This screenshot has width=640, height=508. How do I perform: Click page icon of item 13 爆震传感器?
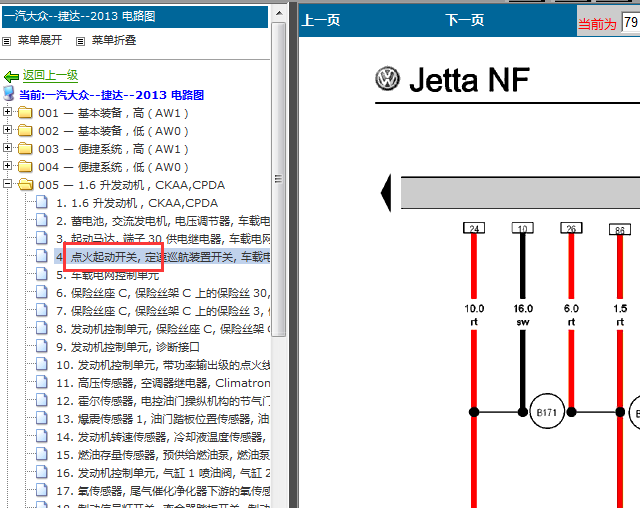point(41,418)
